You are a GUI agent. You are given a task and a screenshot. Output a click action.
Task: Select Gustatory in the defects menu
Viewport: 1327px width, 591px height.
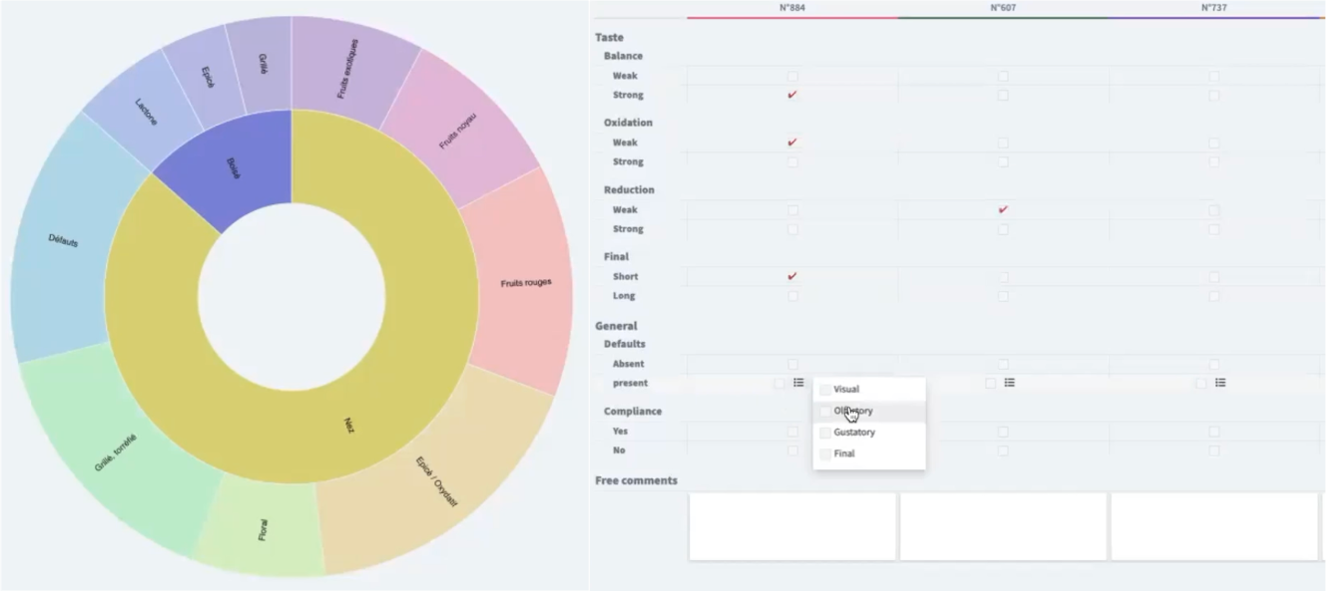856,432
